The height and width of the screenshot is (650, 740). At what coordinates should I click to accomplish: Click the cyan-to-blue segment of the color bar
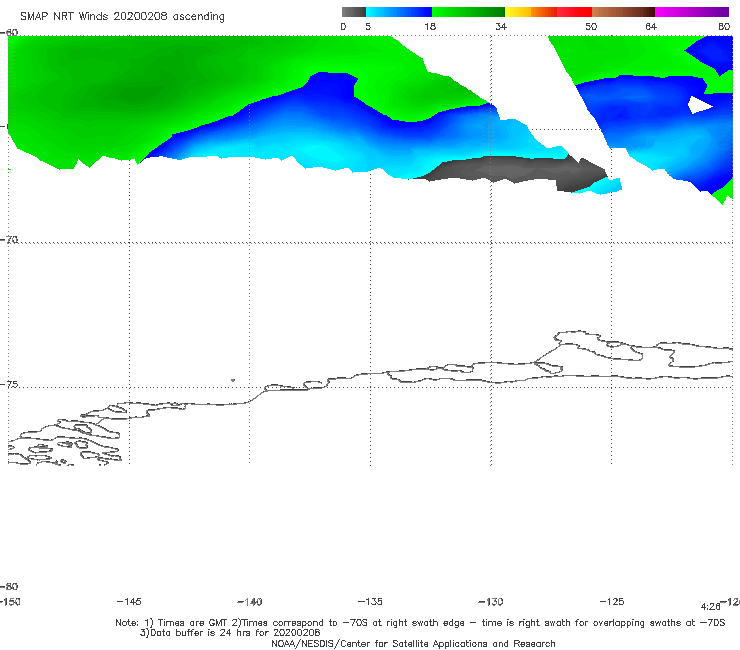[x=399, y=12]
